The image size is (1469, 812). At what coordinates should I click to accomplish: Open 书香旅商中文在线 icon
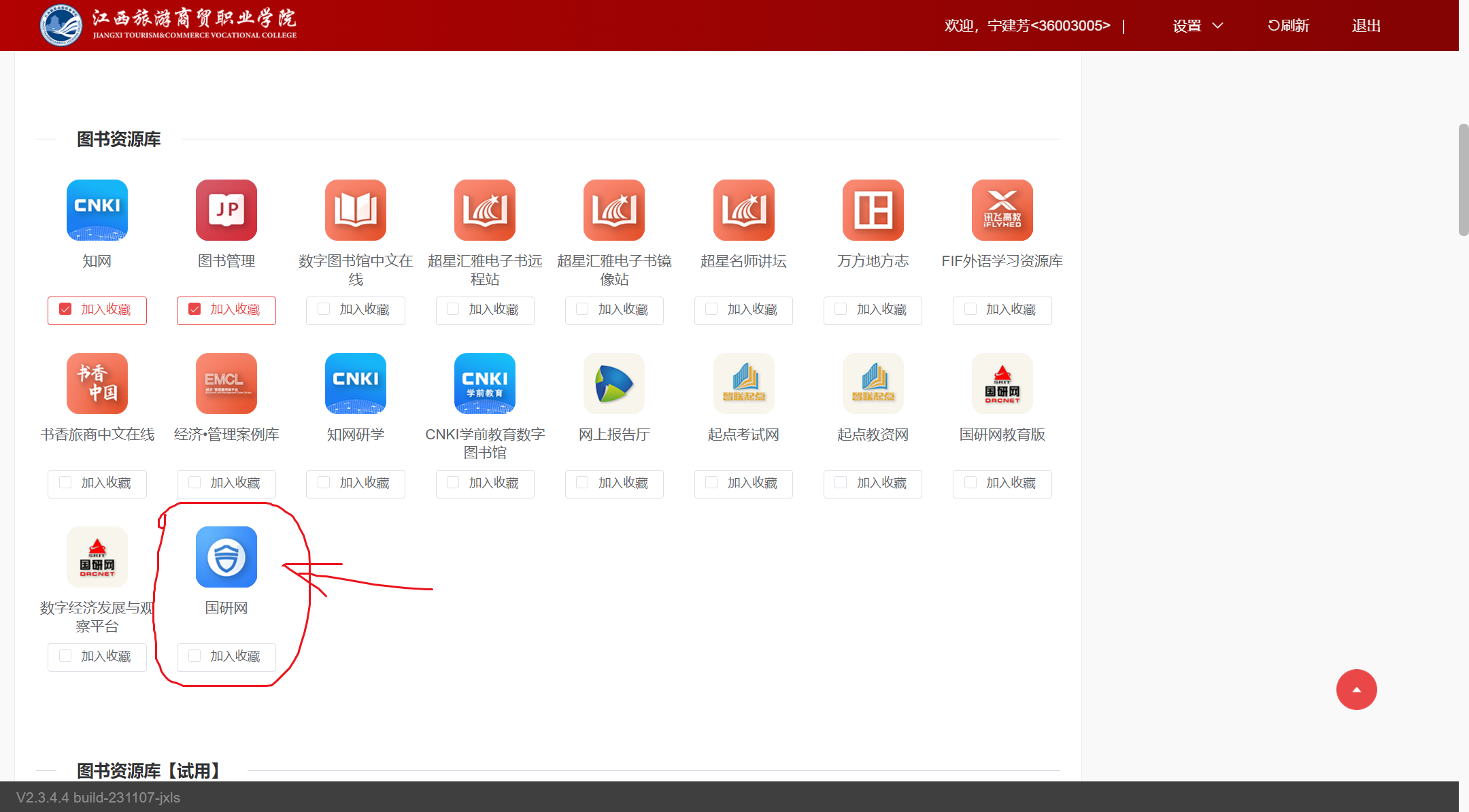pos(97,384)
